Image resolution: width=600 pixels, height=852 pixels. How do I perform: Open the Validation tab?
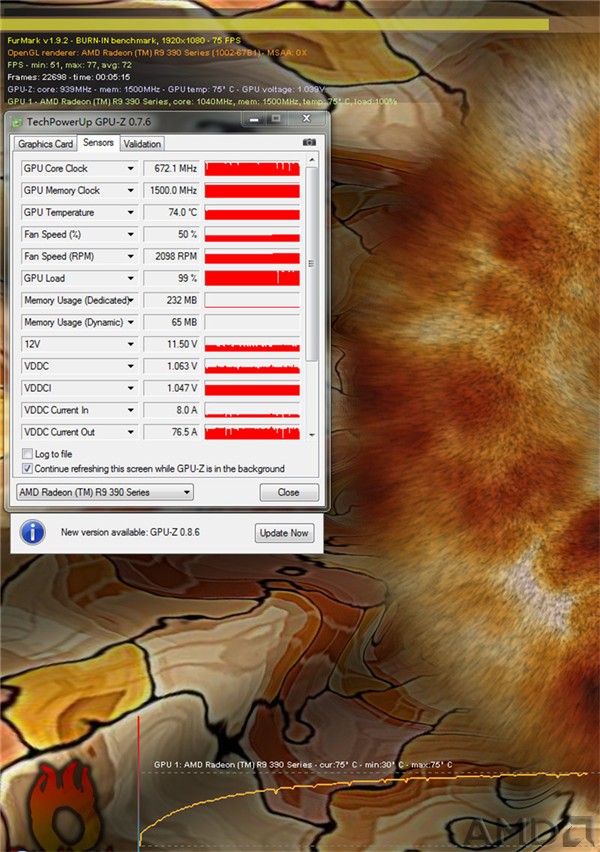click(142, 144)
